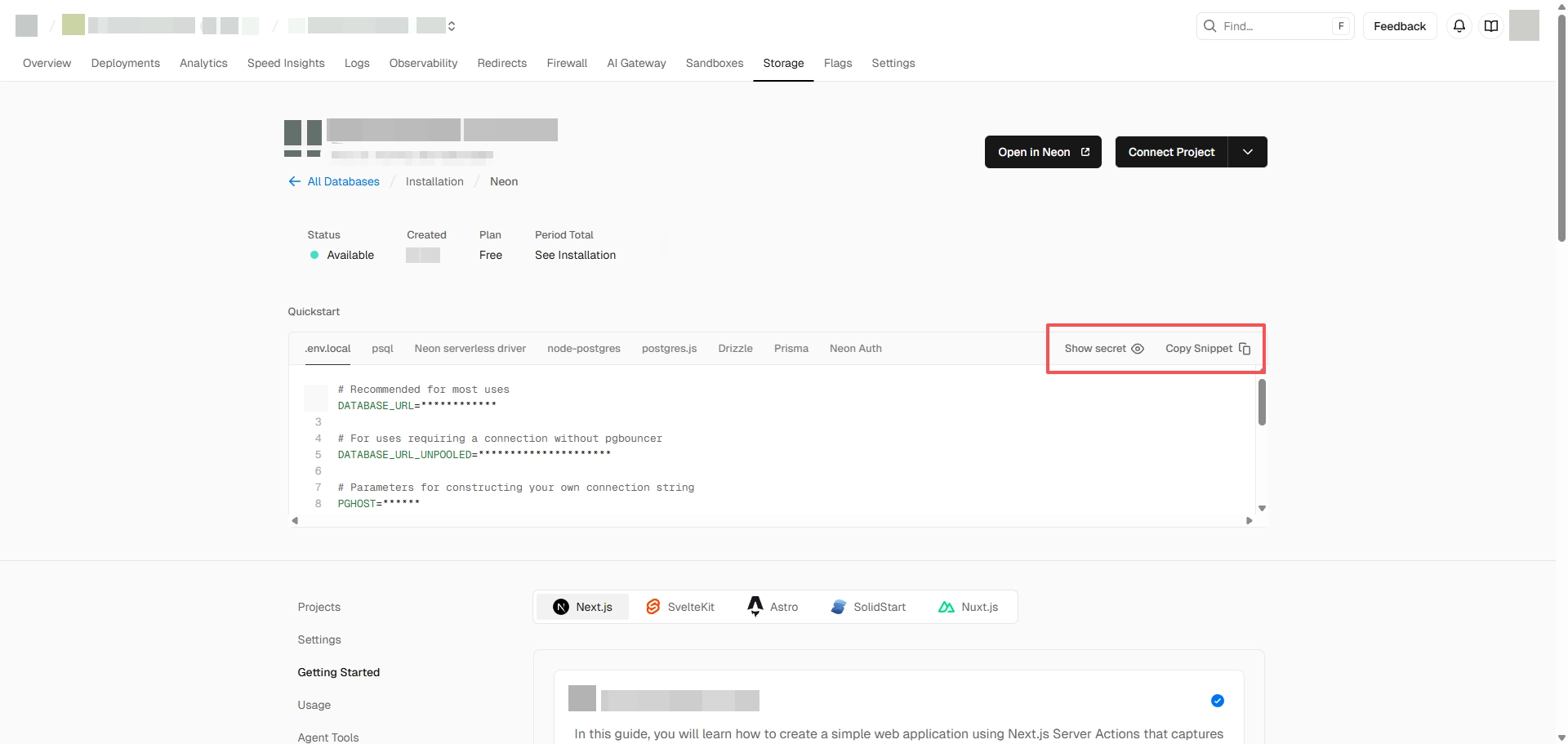Select the Astro framework icon
Screen dimensions: 1568x744
coord(755,607)
